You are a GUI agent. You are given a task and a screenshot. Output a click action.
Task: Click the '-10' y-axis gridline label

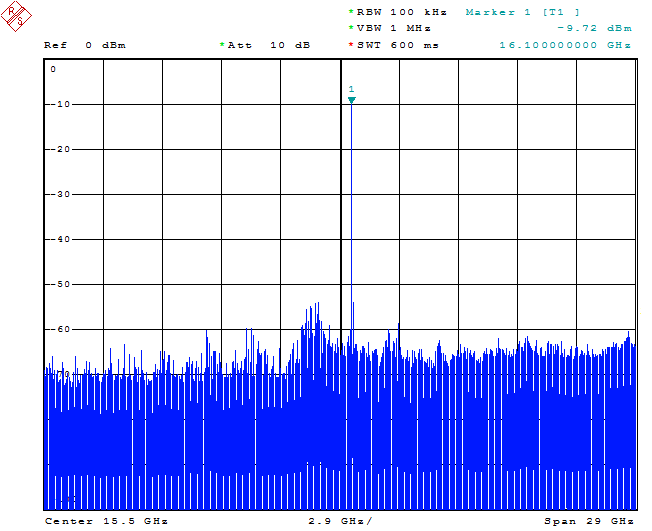(x=61, y=104)
